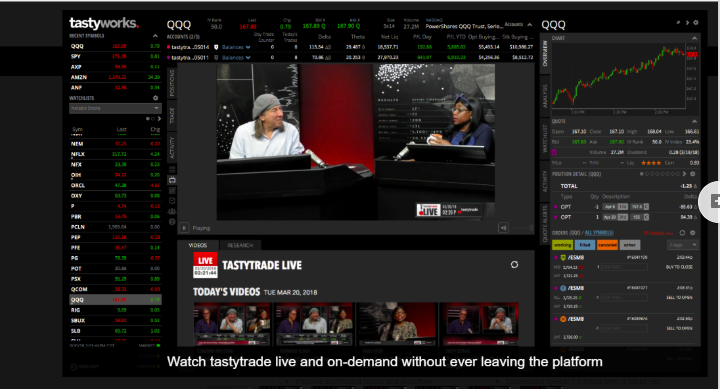Switch to the Research tab
Image resolution: width=720 pixels, height=389 pixels.
click(x=240, y=245)
